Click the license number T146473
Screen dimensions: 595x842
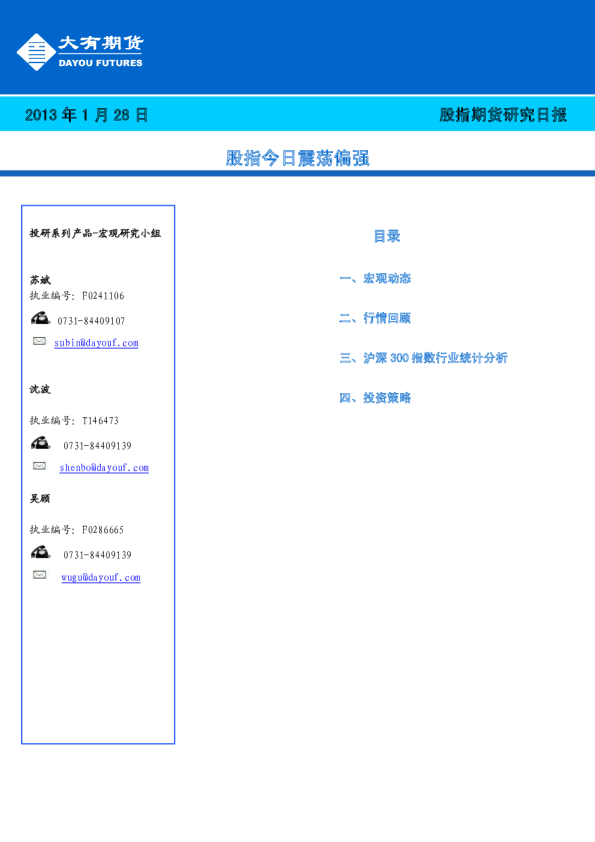(x=100, y=420)
